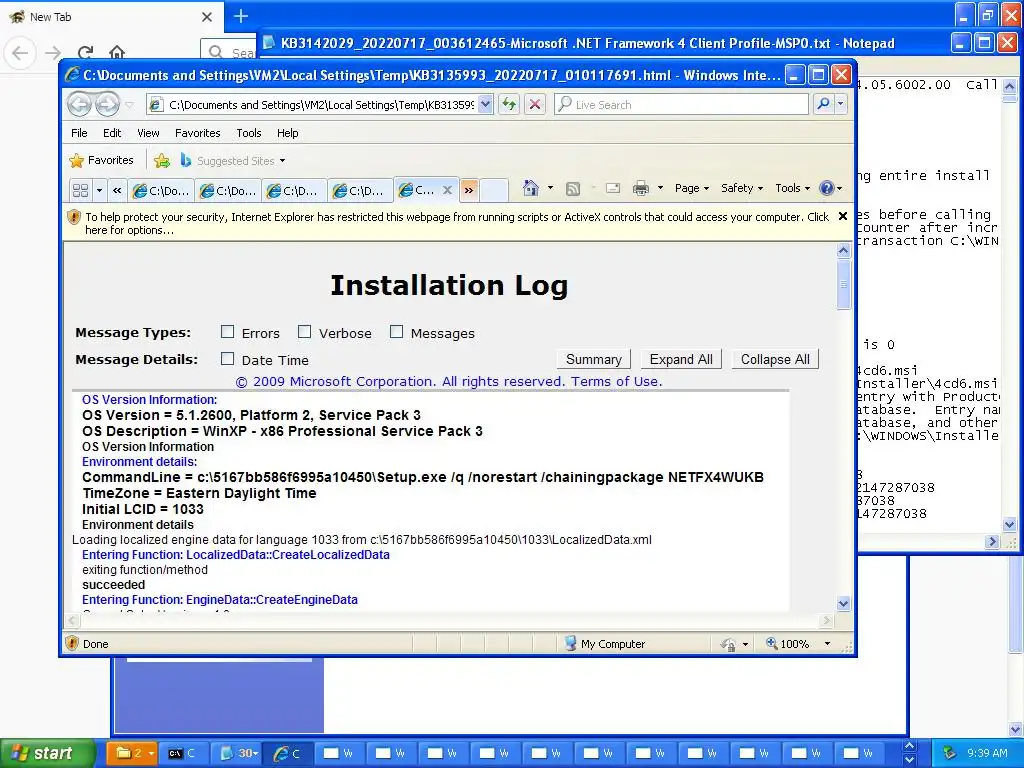Open recent pages dropdown arrow
Image resolution: width=1024 pixels, height=768 pixels.
click(x=129, y=105)
